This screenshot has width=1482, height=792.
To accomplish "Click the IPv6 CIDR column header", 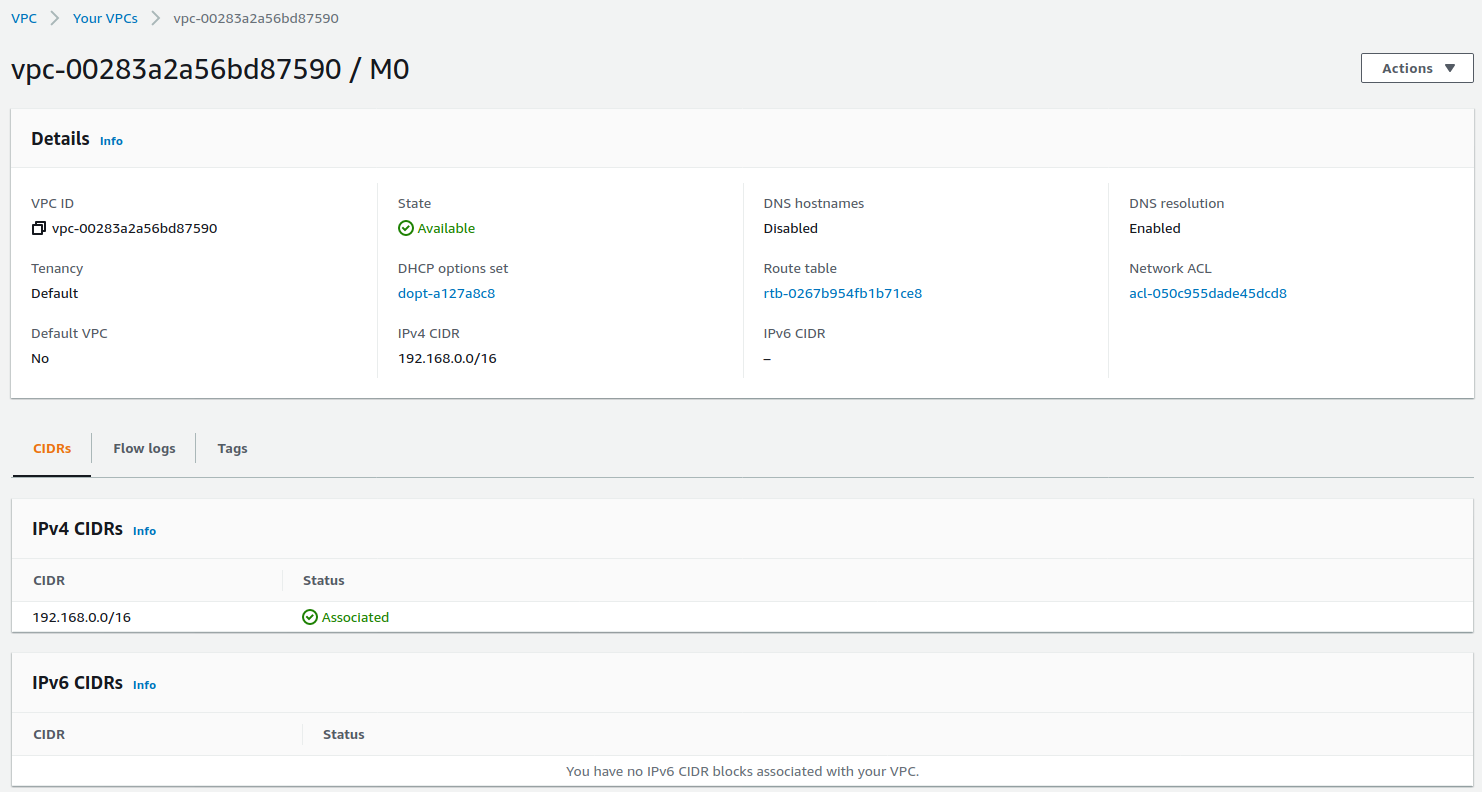I will click(49, 734).
